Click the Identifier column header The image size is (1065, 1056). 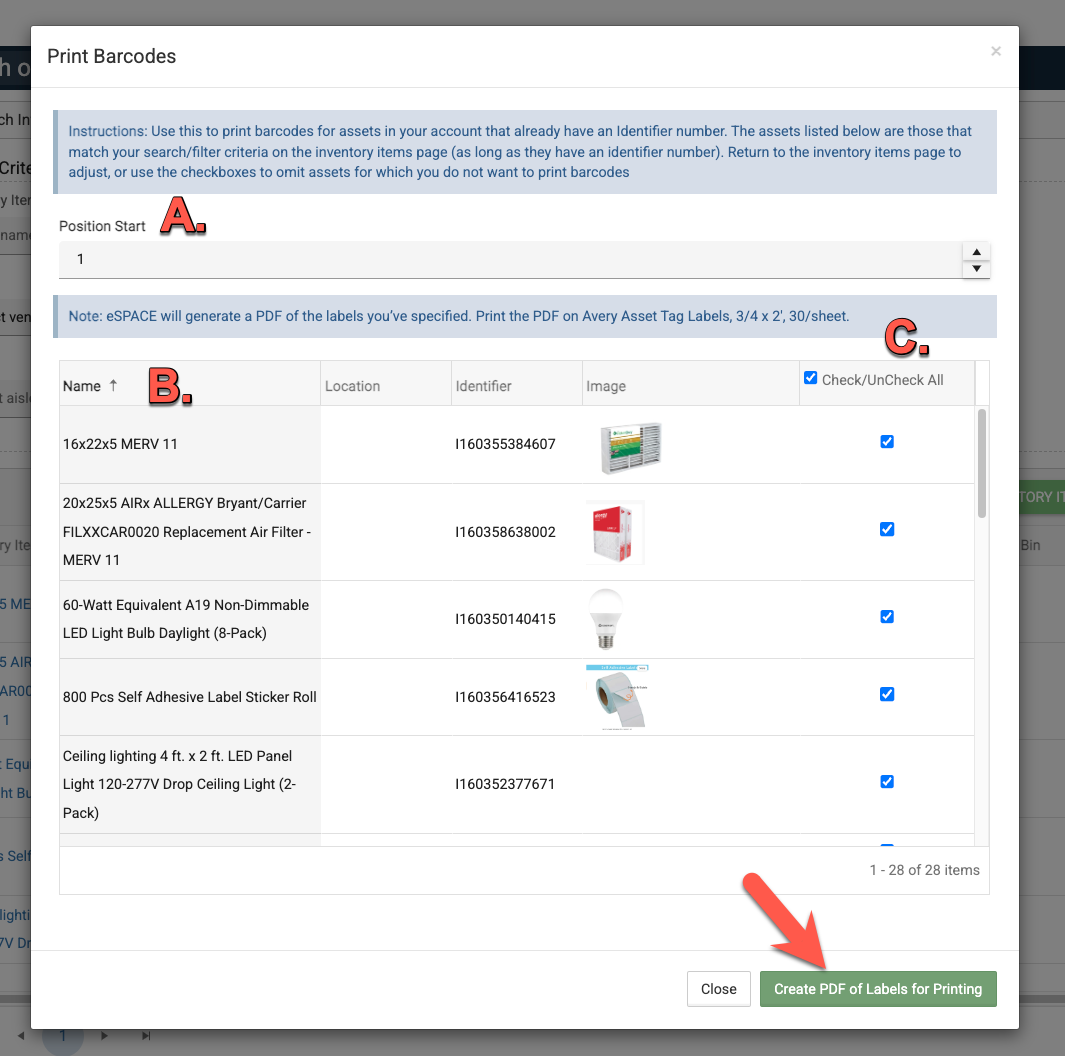click(x=483, y=386)
